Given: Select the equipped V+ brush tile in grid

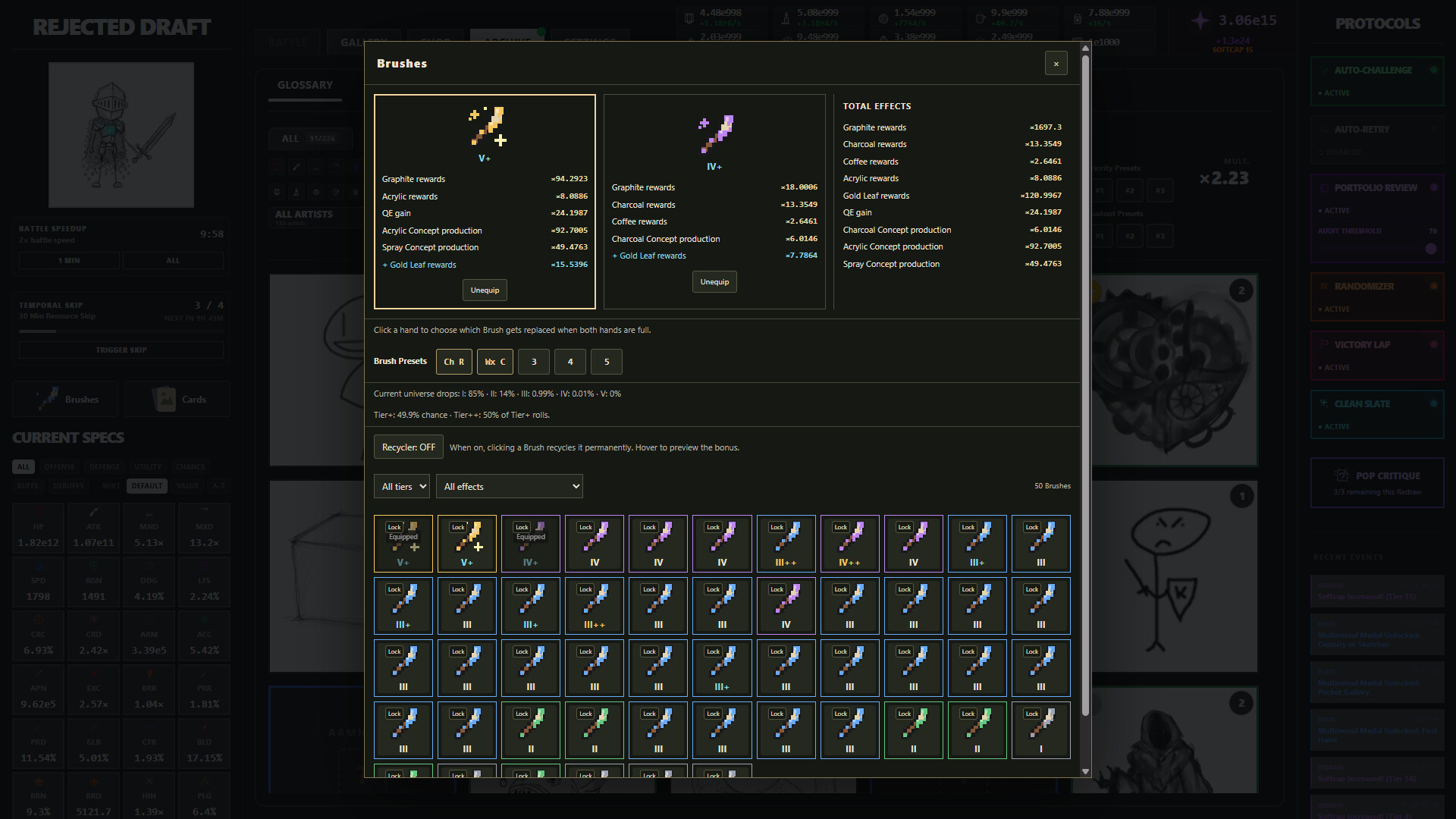Looking at the screenshot, I should [403, 544].
